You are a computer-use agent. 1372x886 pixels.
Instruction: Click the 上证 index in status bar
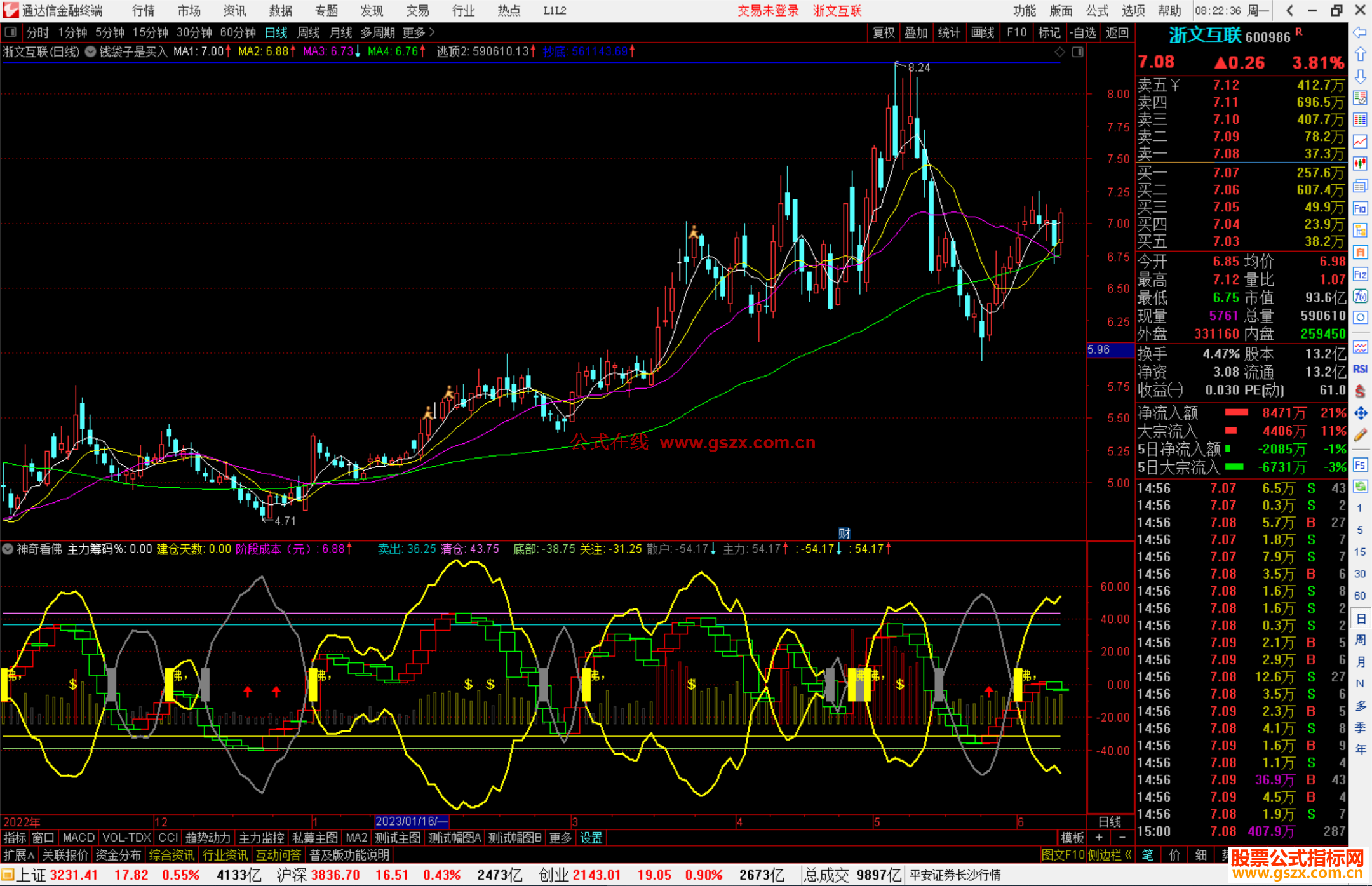31,875
